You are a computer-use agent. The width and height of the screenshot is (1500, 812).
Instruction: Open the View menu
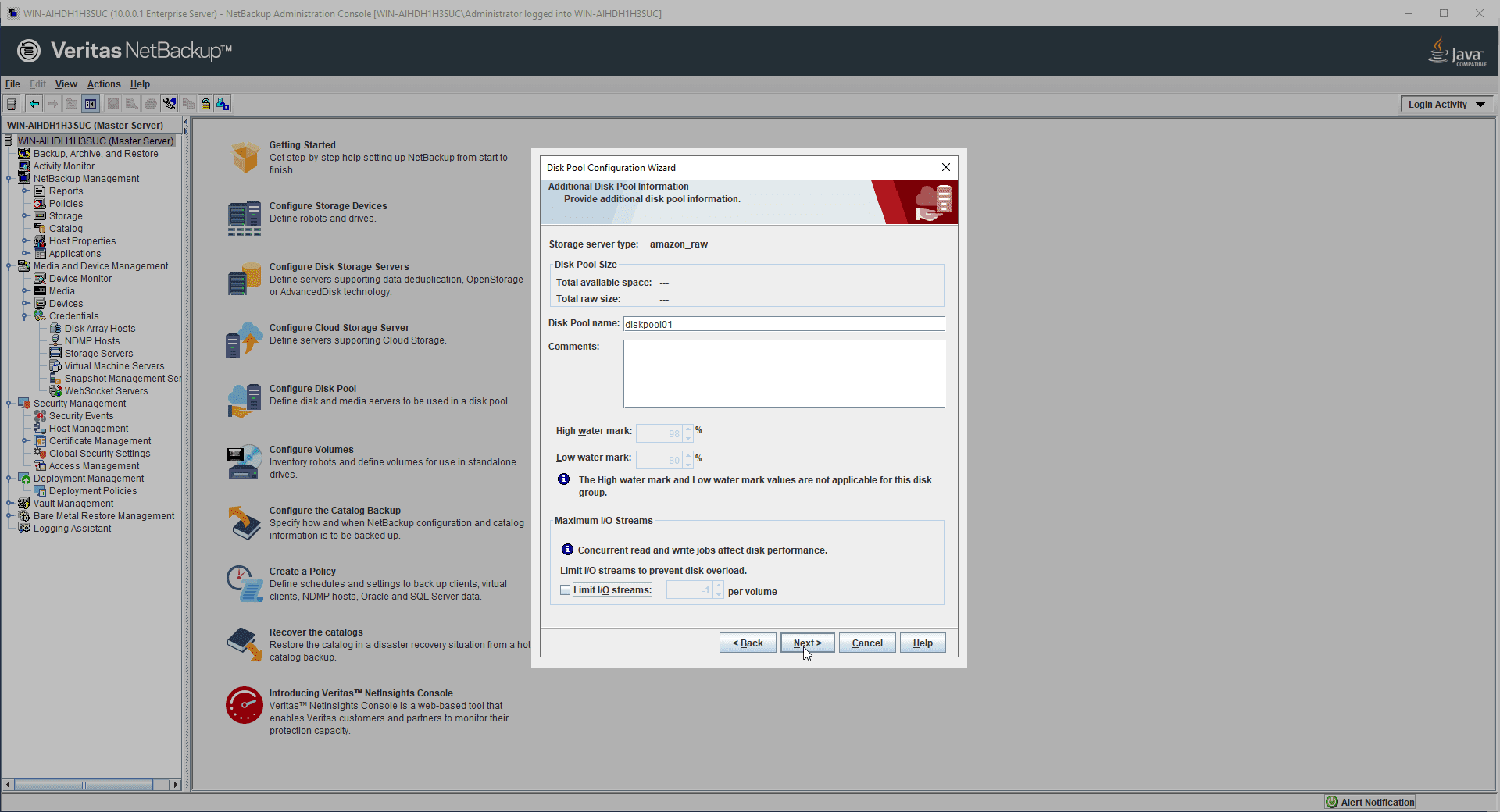[66, 84]
